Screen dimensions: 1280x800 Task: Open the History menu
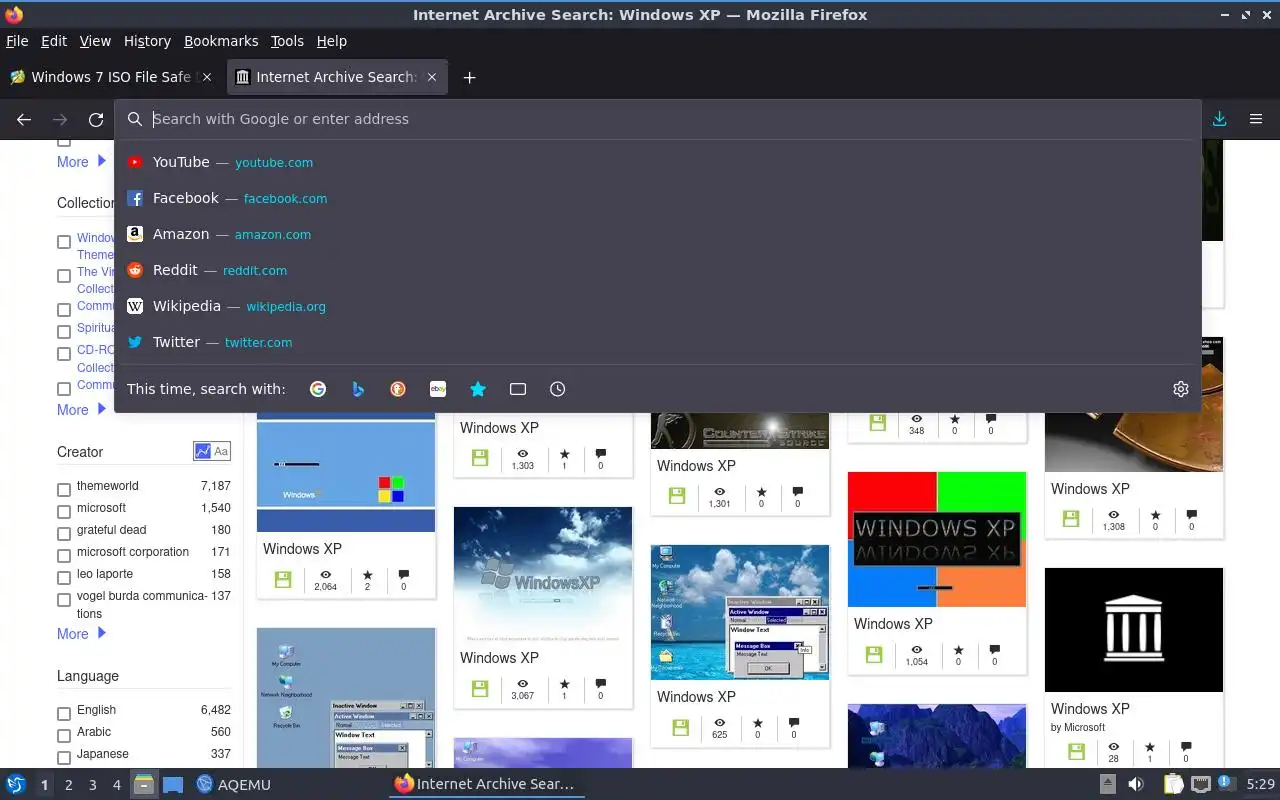147,41
